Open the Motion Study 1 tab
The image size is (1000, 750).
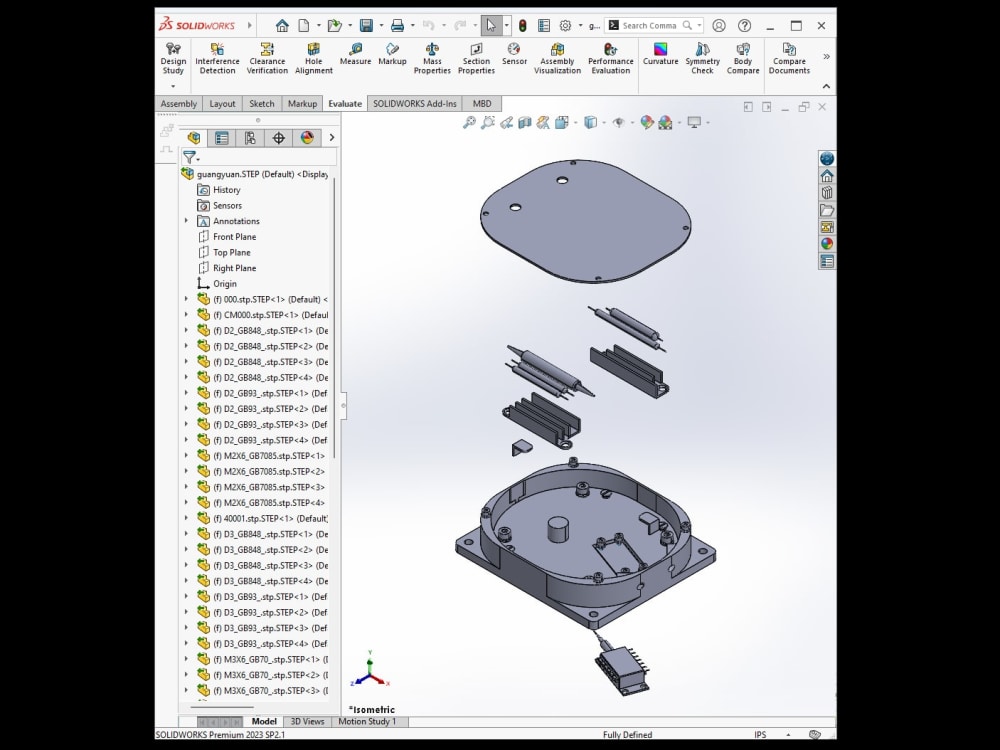click(x=367, y=721)
